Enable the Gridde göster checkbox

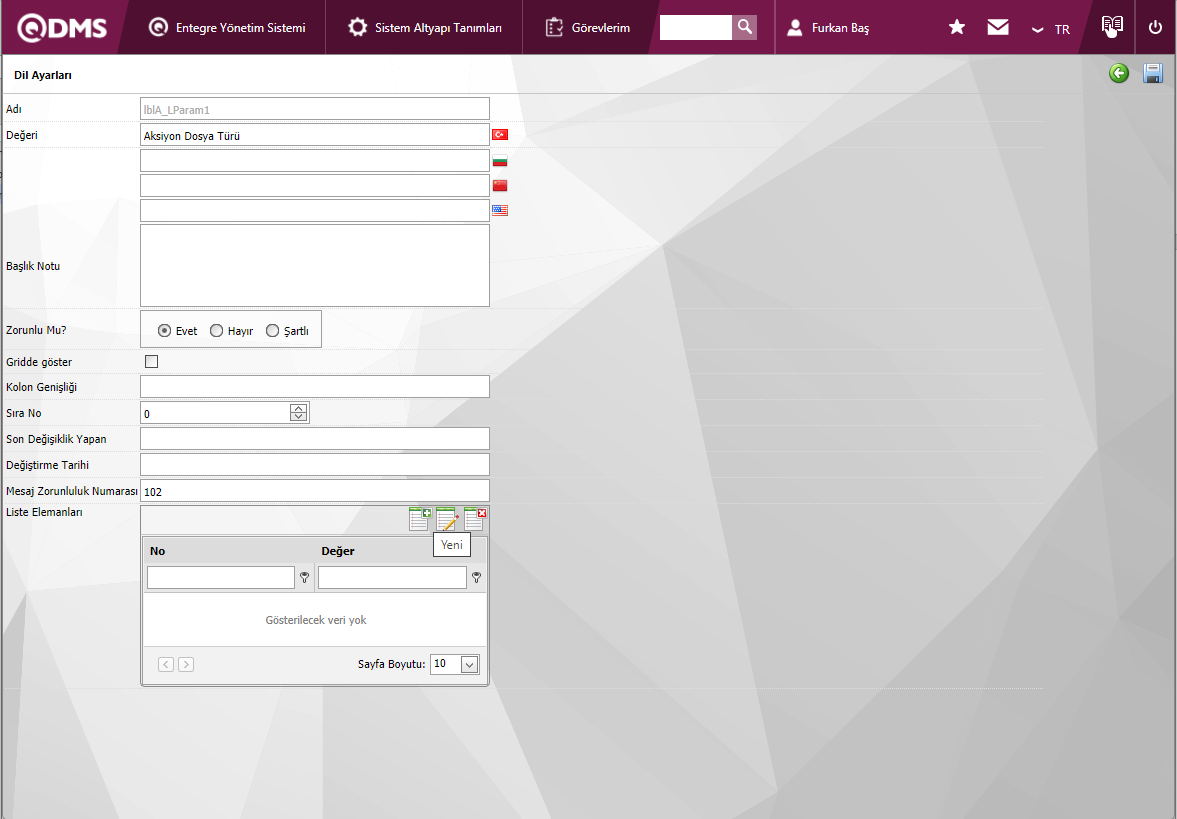pyautogui.click(x=152, y=362)
